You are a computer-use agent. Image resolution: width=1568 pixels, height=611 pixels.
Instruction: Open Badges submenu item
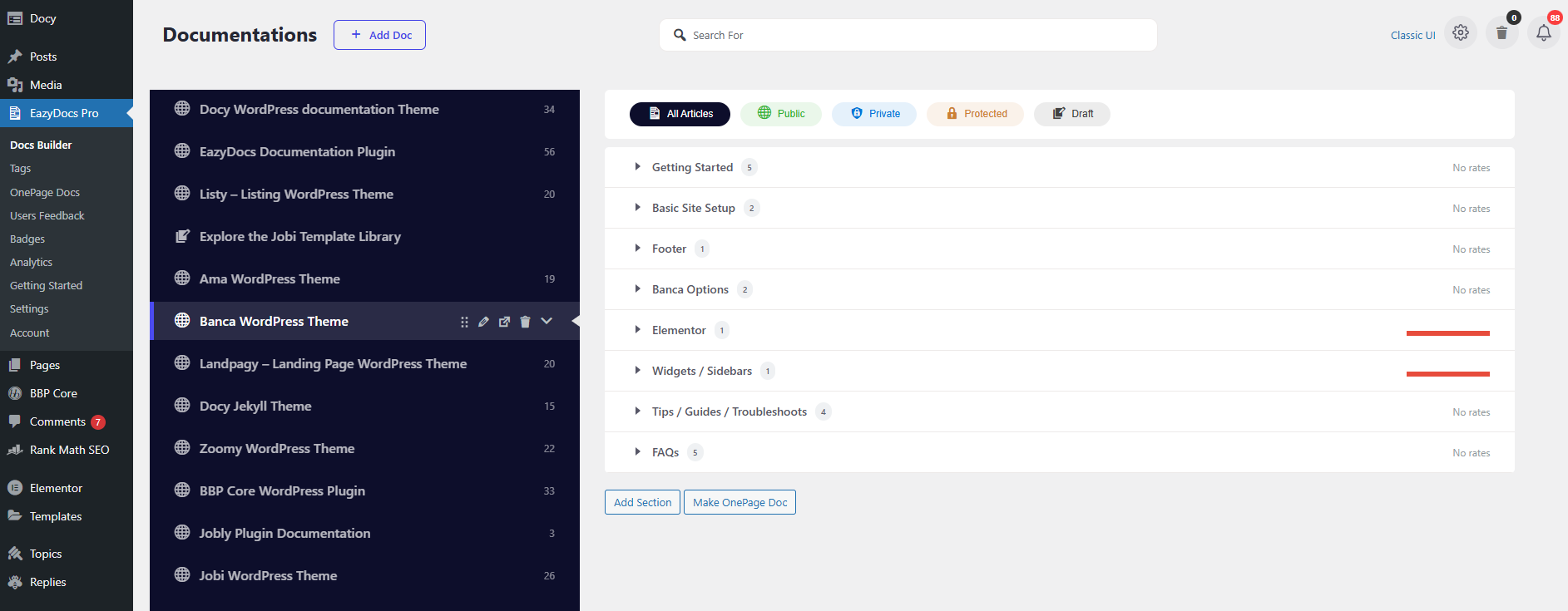[x=27, y=239]
